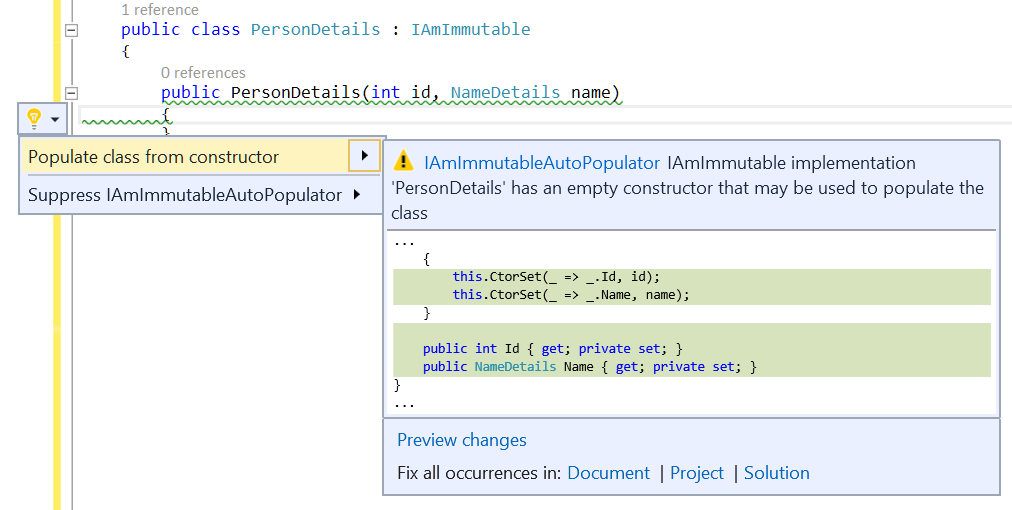Collapse the PersonDetails class outline
Image resolution: width=1012 pixels, height=510 pixels.
click(x=72, y=30)
